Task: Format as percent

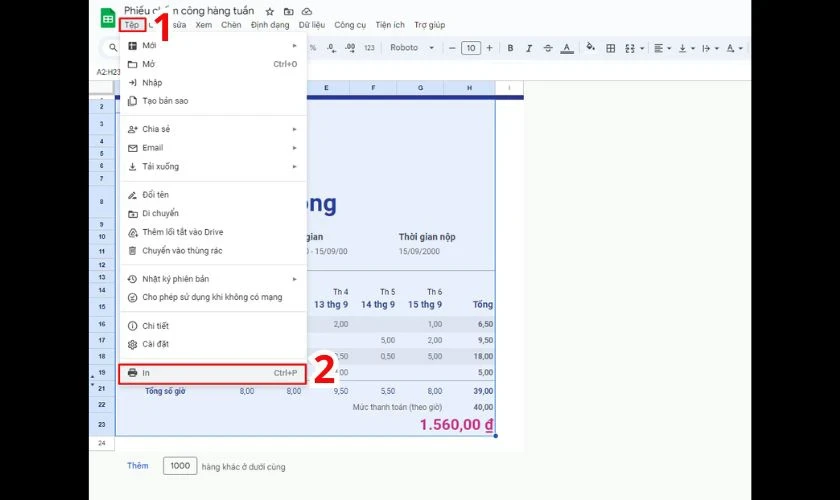Action: pyautogui.click(x=313, y=48)
